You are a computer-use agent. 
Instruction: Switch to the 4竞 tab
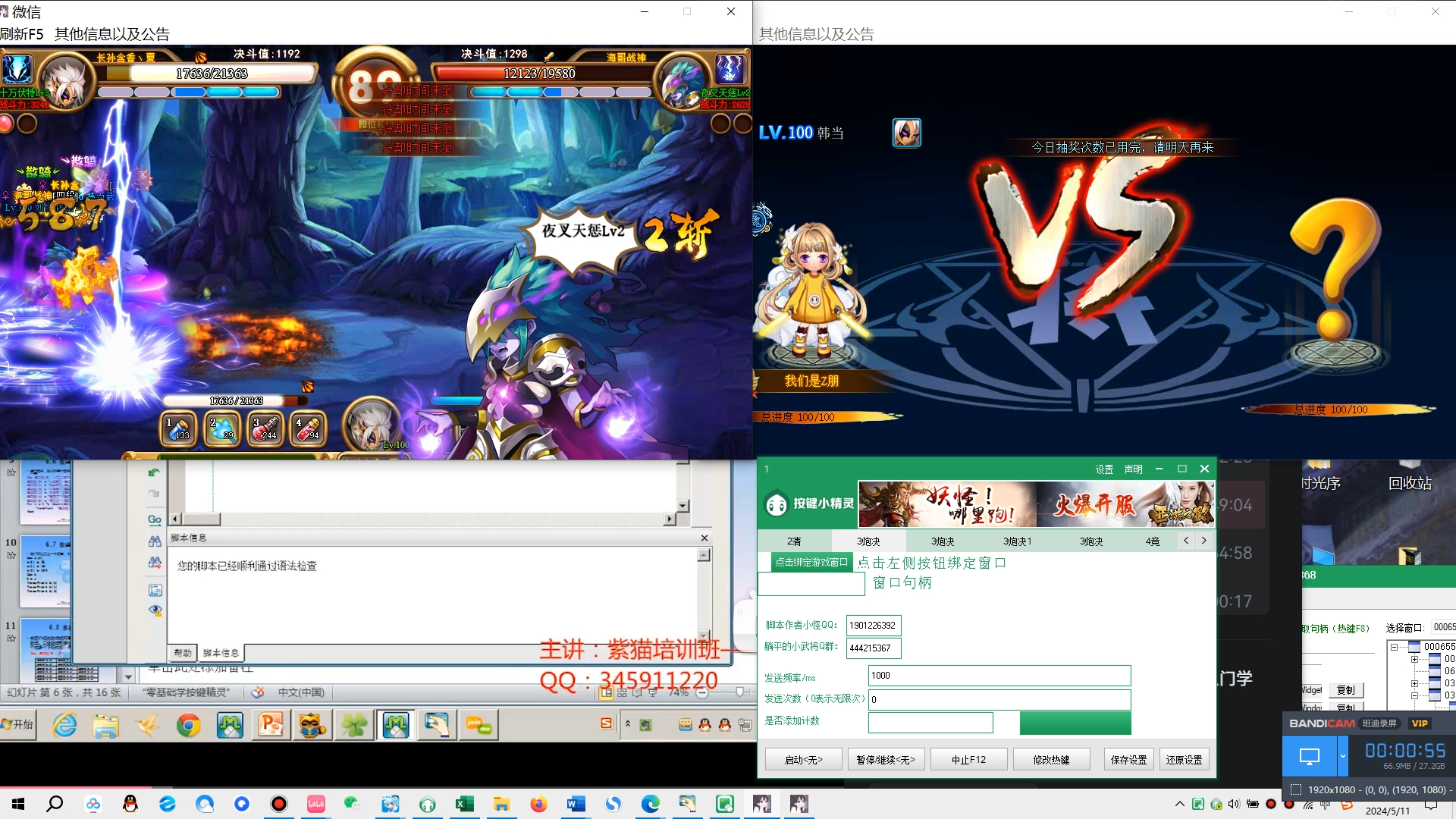pyautogui.click(x=1152, y=541)
